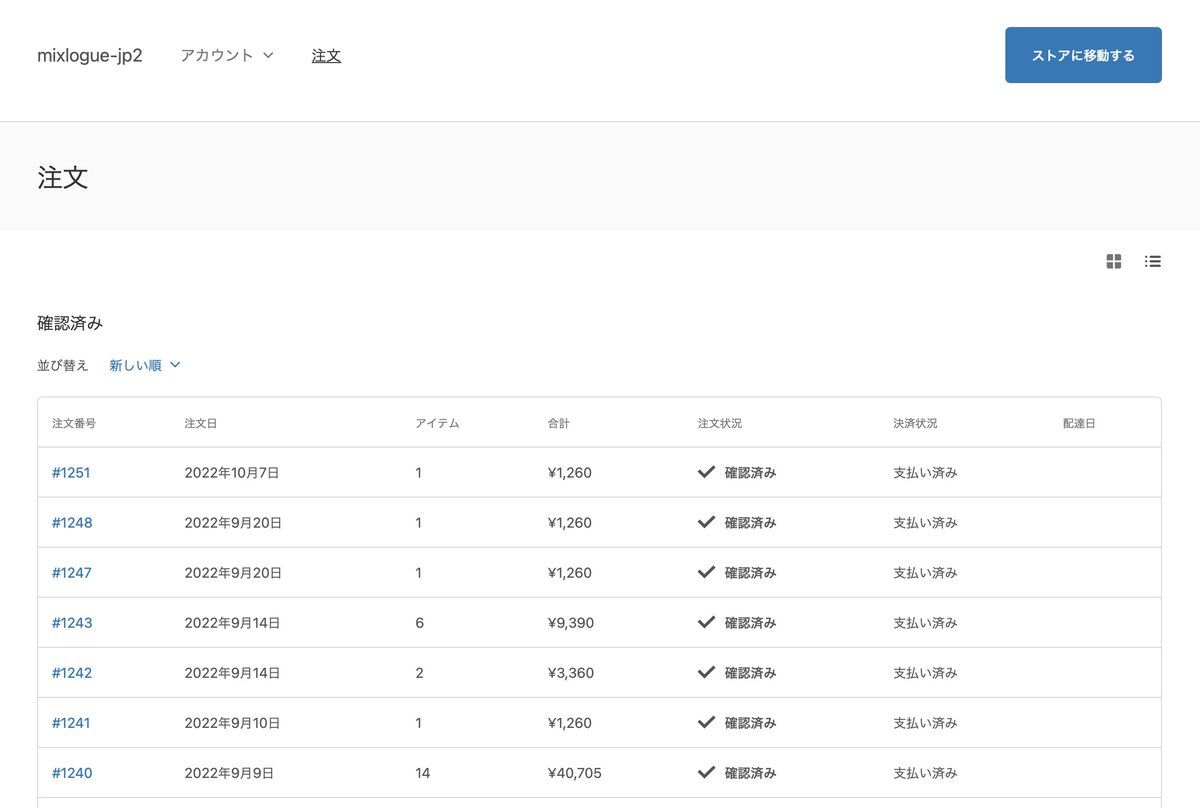
Task: Open order #1248
Action: [x=72, y=522]
